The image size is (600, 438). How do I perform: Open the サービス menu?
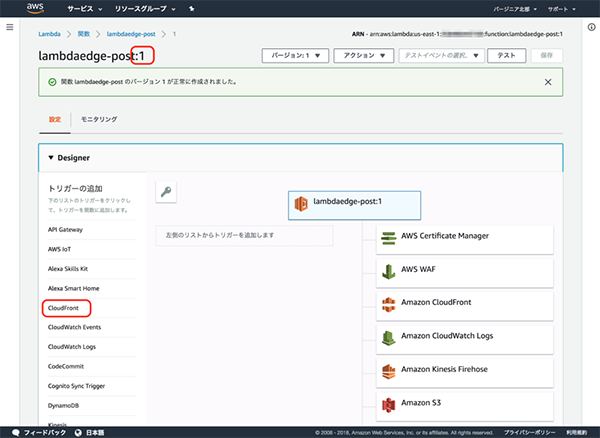85,8
